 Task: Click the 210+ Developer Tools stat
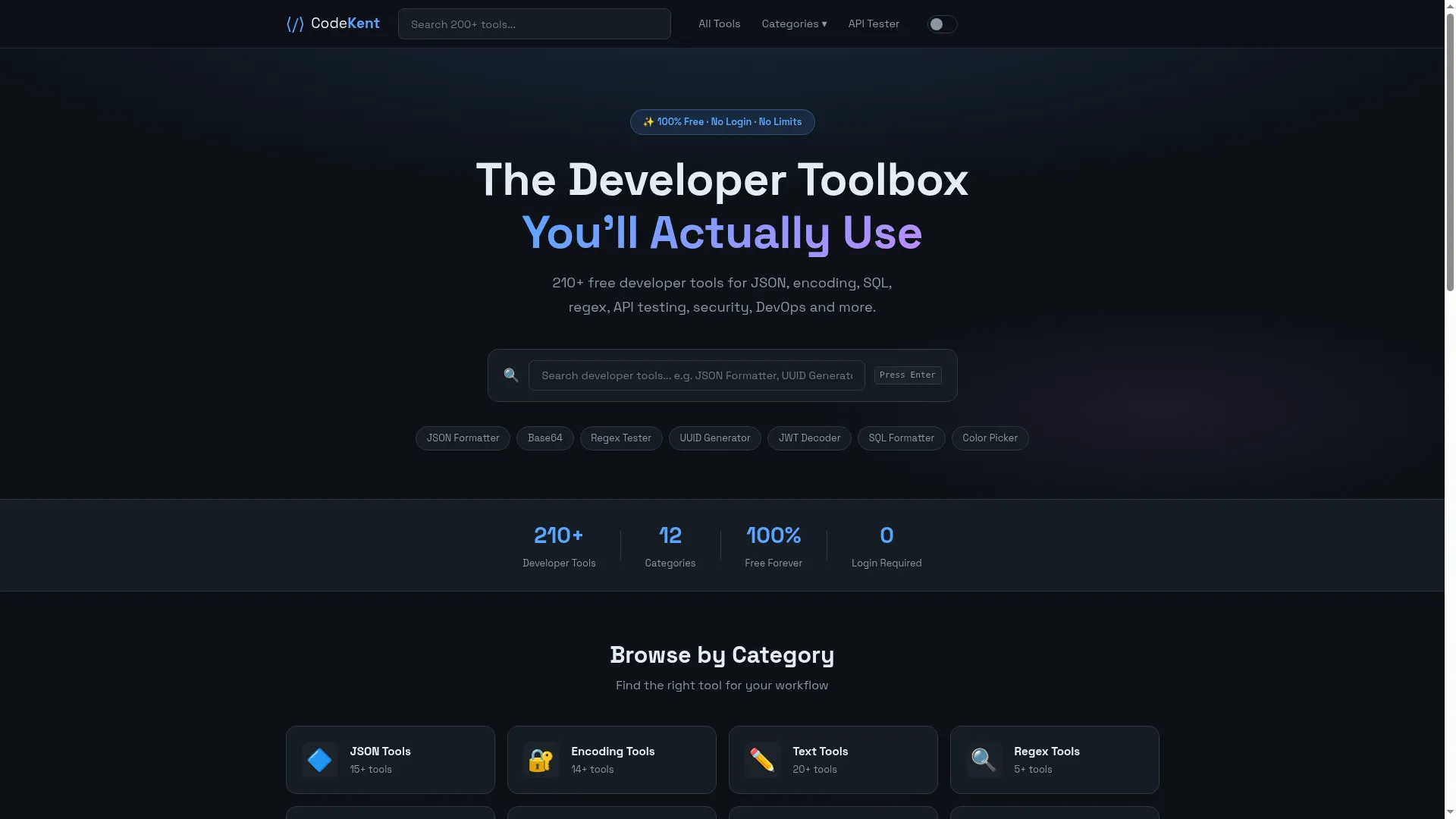click(x=559, y=546)
